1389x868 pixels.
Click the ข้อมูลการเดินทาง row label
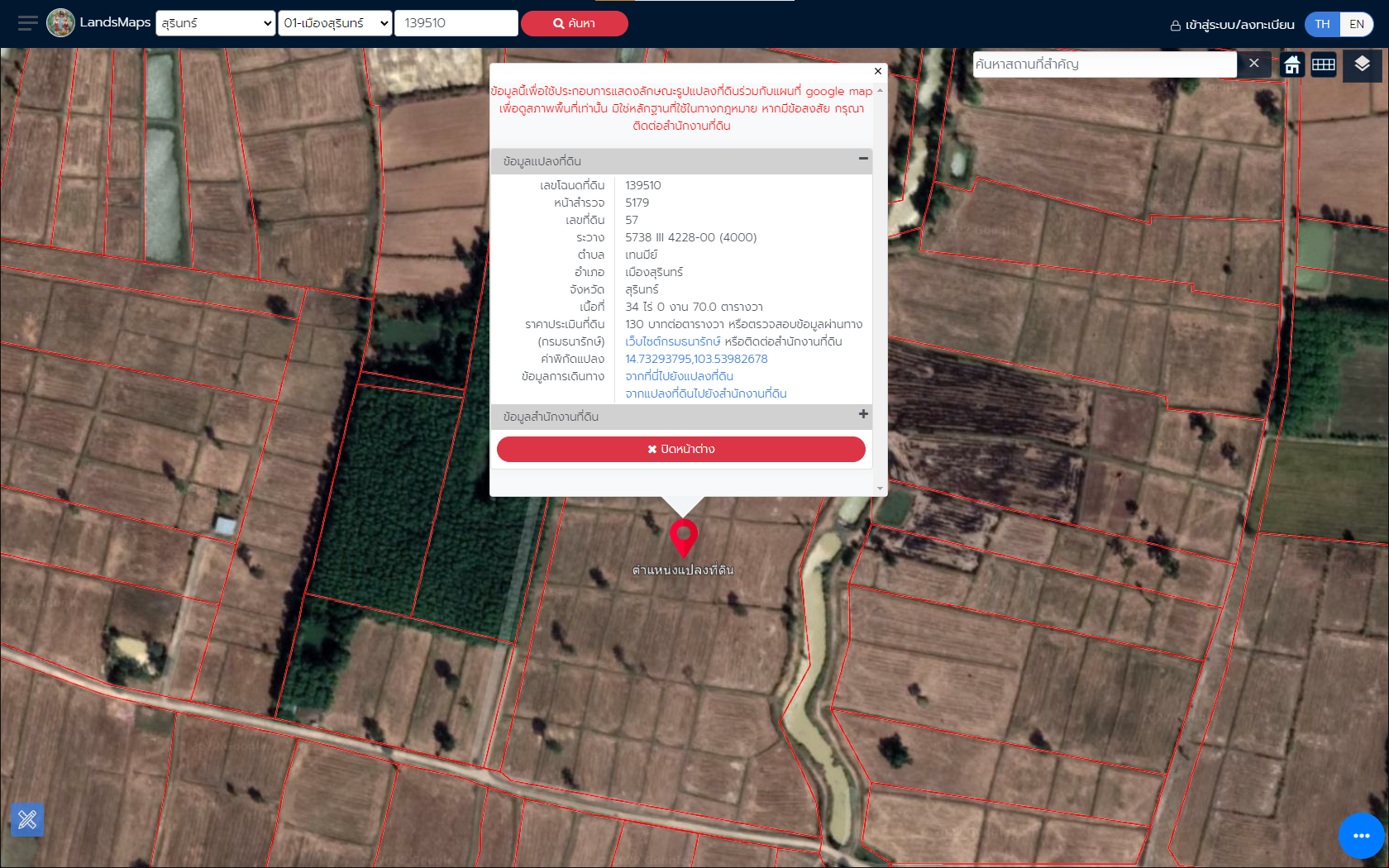tap(562, 376)
